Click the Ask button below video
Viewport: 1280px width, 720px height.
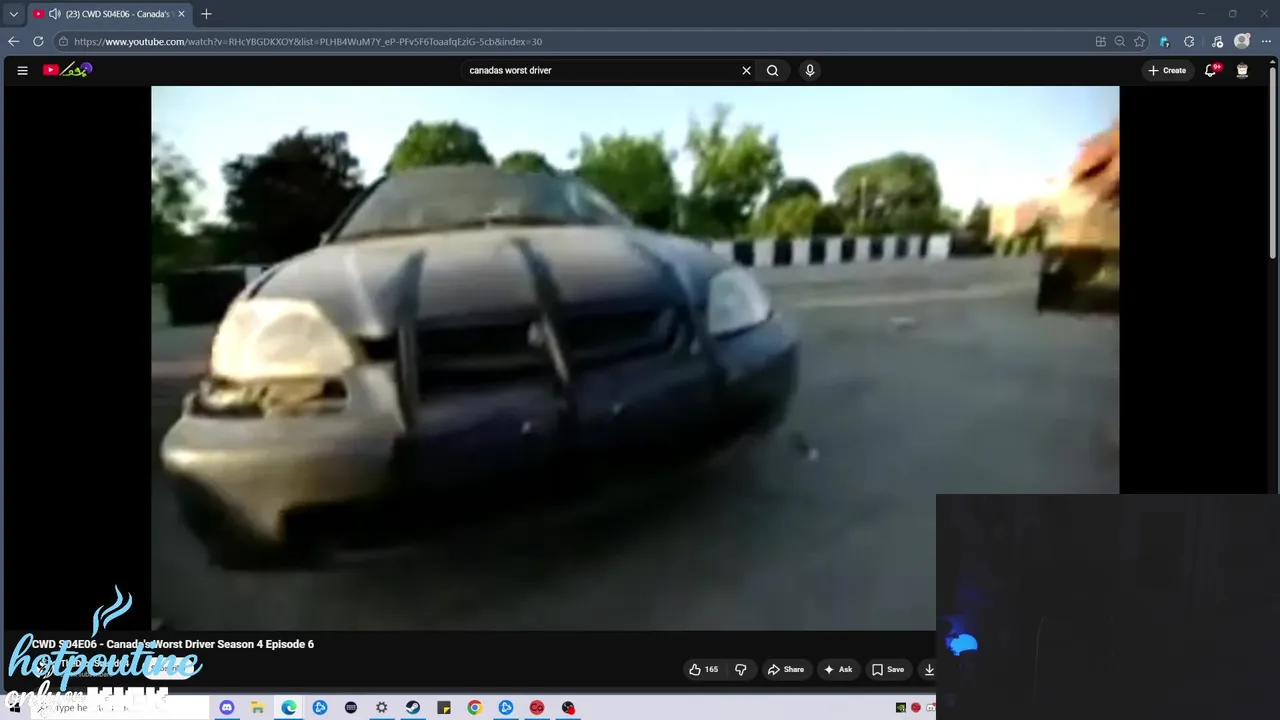point(838,670)
